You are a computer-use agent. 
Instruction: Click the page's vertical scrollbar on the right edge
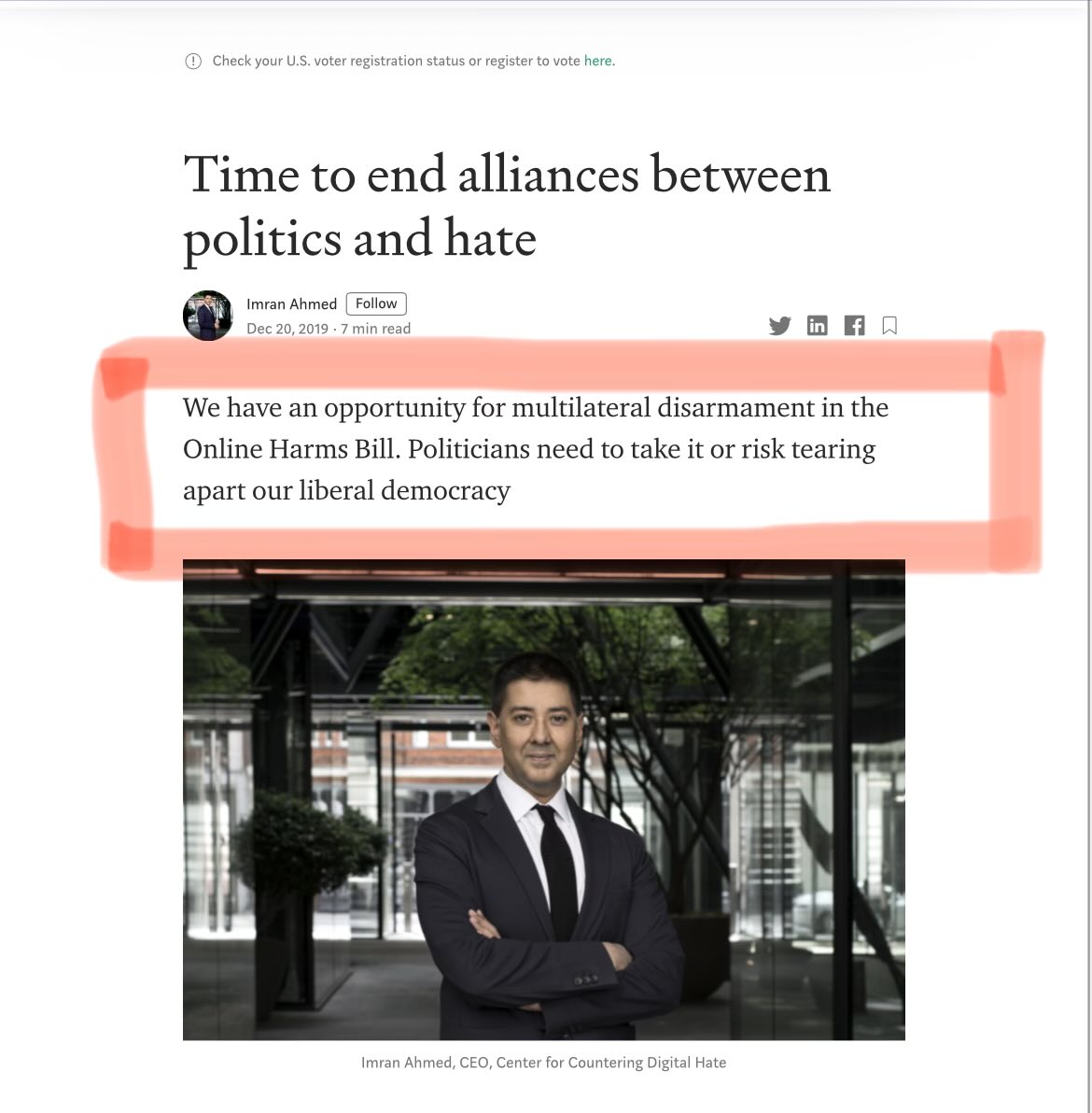pos(1090,556)
